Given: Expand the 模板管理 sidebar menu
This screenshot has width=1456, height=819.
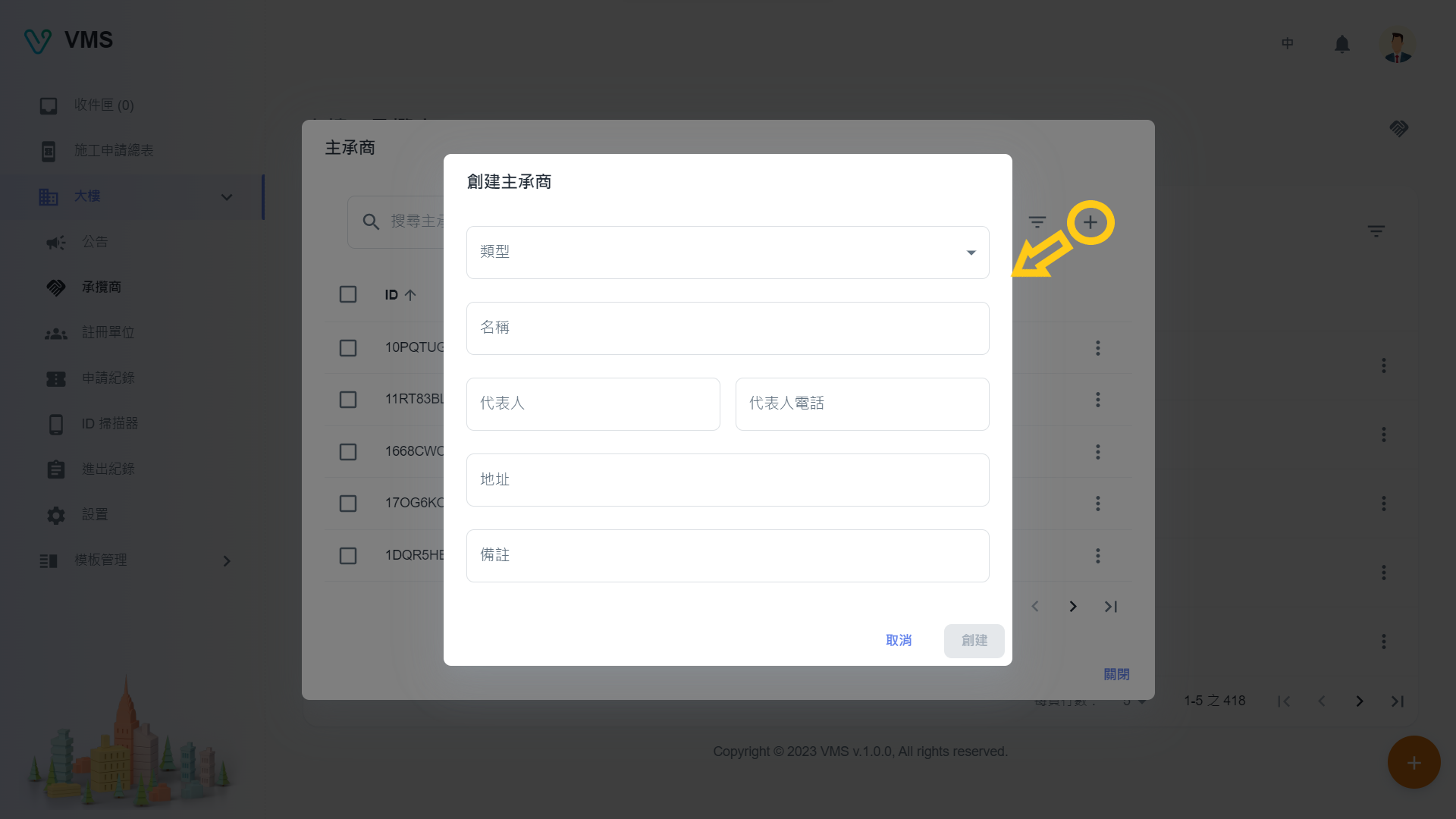Looking at the screenshot, I should pyautogui.click(x=226, y=561).
